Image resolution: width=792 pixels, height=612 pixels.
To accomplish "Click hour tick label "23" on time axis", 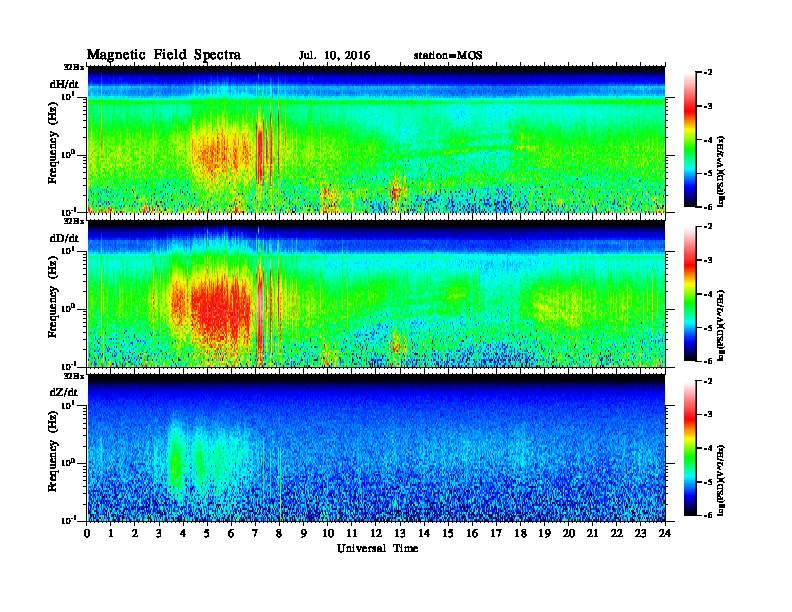I will (640, 533).
